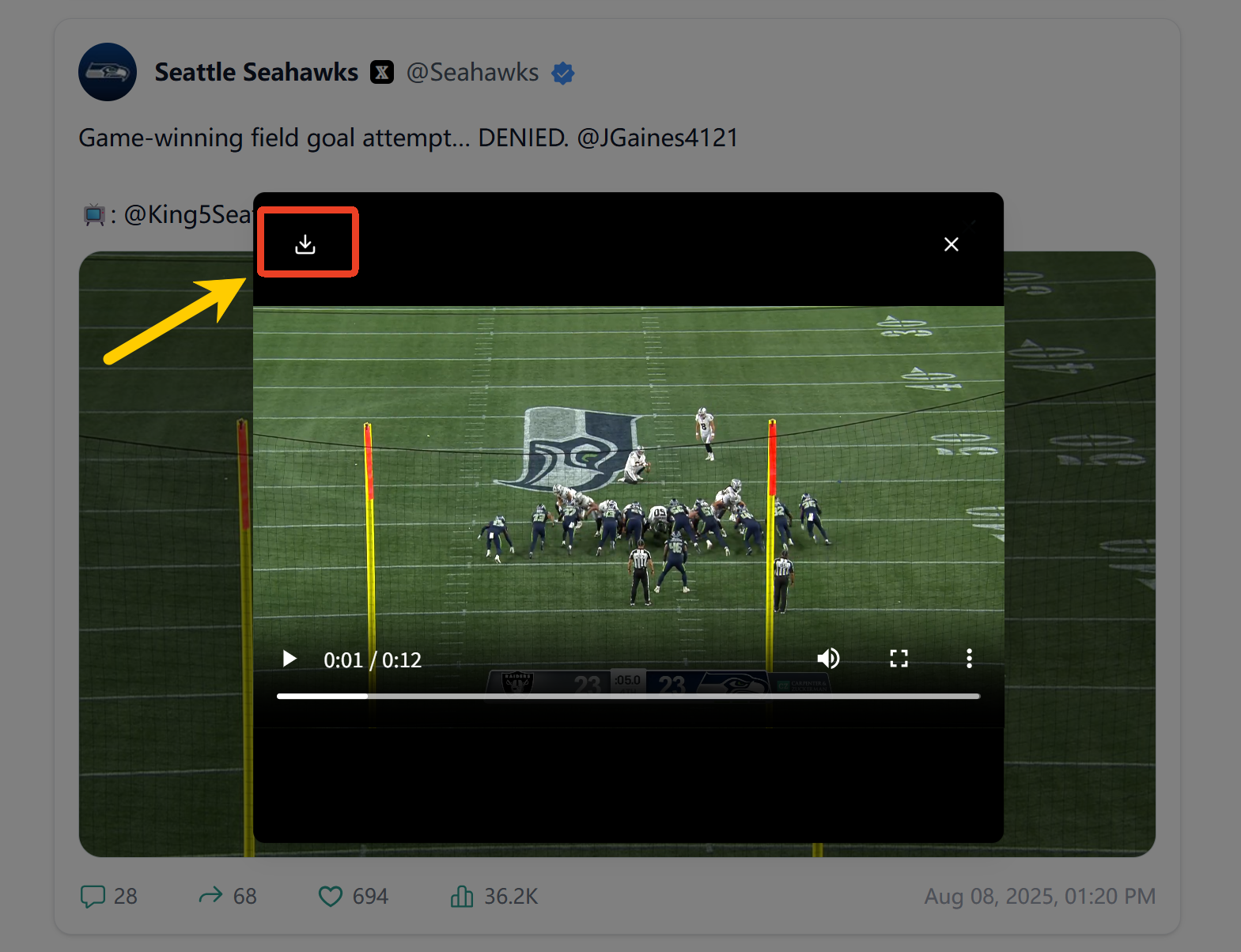Screen dimensions: 1241x952
Task: Open the @King5Sea mention link
Action: coord(188,214)
